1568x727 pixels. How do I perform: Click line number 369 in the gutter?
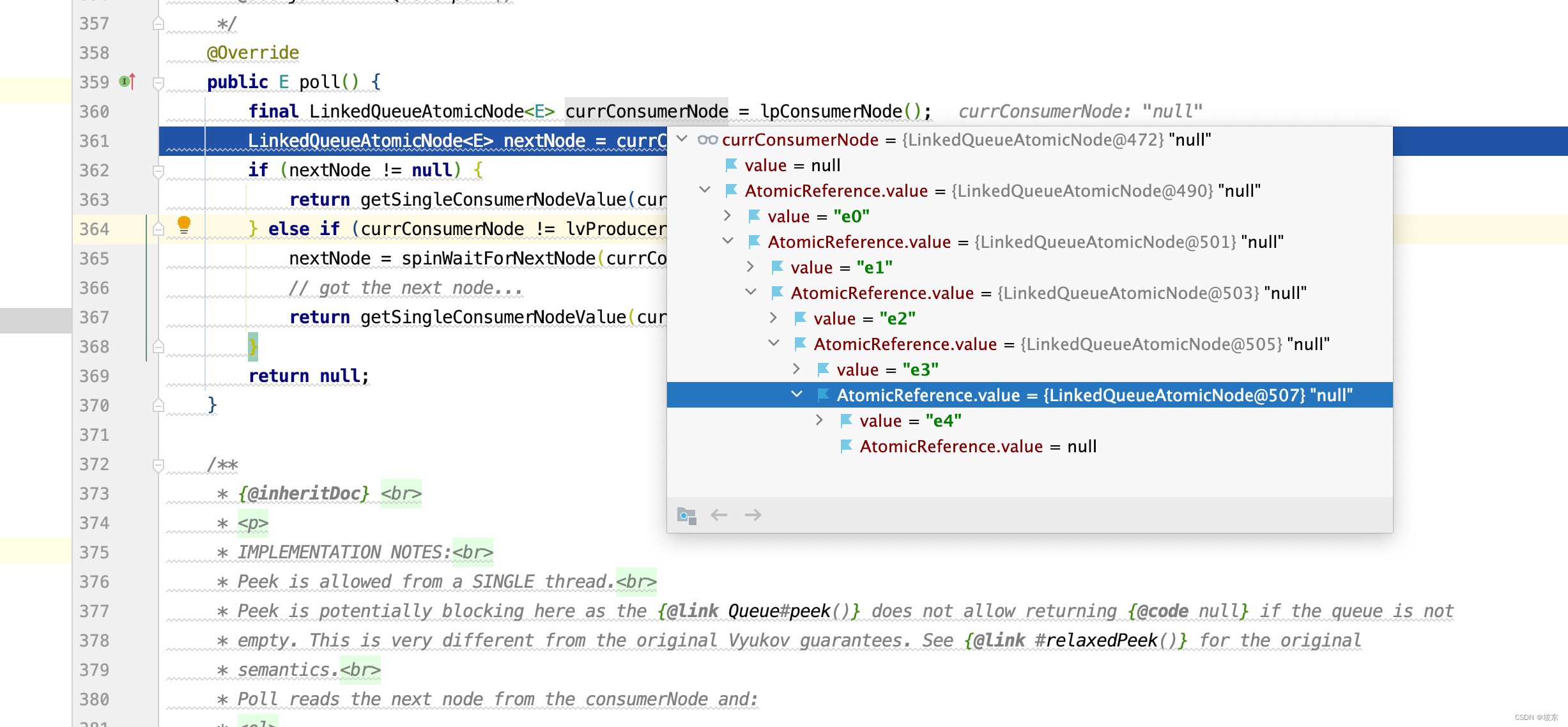point(95,376)
